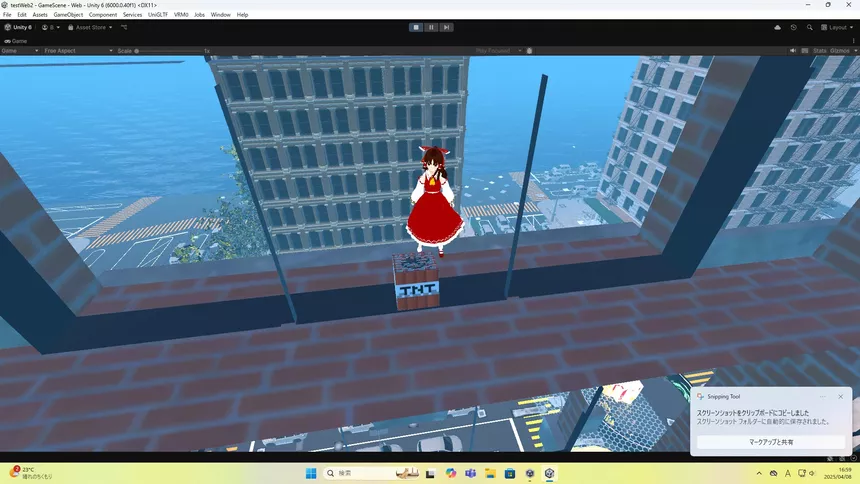Open the VRM0 menu
The width and height of the screenshot is (860, 484).
pyautogui.click(x=181, y=15)
